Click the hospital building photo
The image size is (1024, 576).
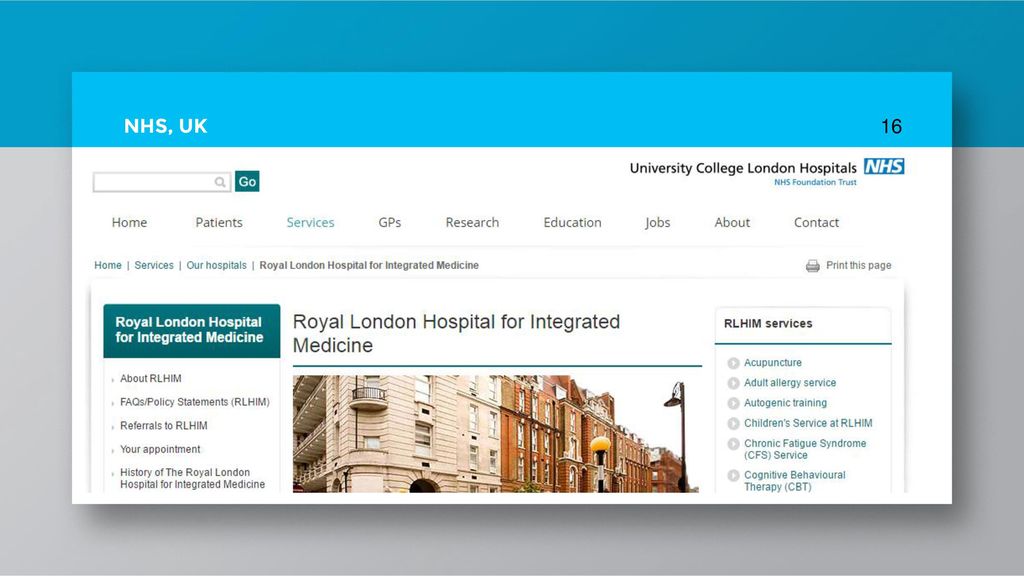pyautogui.click(x=496, y=434)
